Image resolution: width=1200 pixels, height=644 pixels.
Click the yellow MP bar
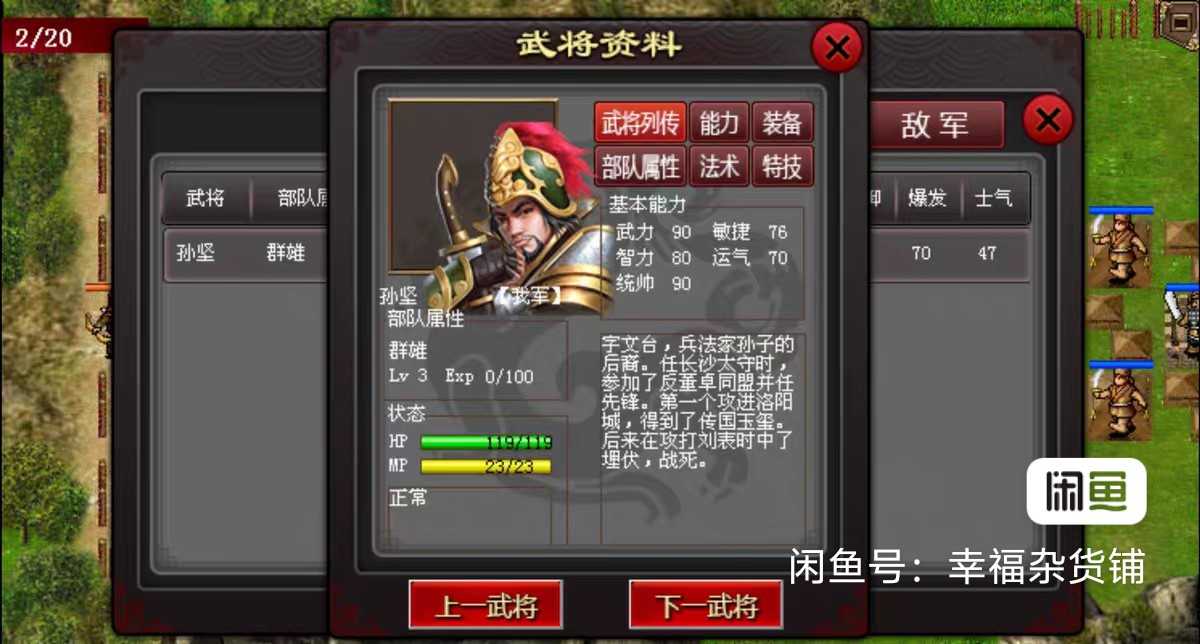pos(486,466)
